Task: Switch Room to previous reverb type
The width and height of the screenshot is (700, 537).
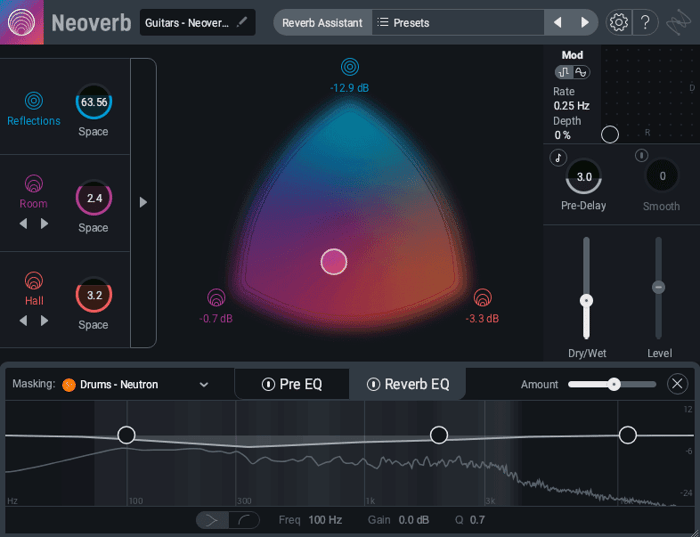Action: pos(23,223)
